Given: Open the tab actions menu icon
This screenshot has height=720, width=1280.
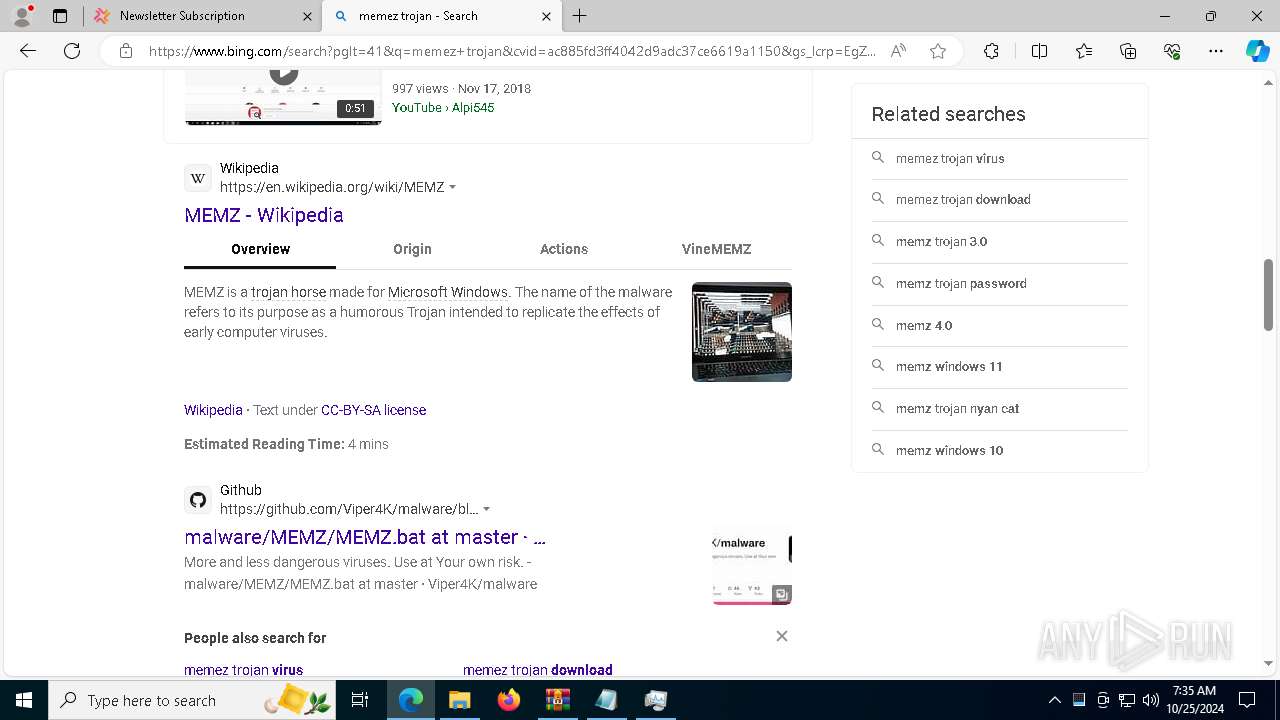Looking at the screenshot, I should click(x=60, y=16).
